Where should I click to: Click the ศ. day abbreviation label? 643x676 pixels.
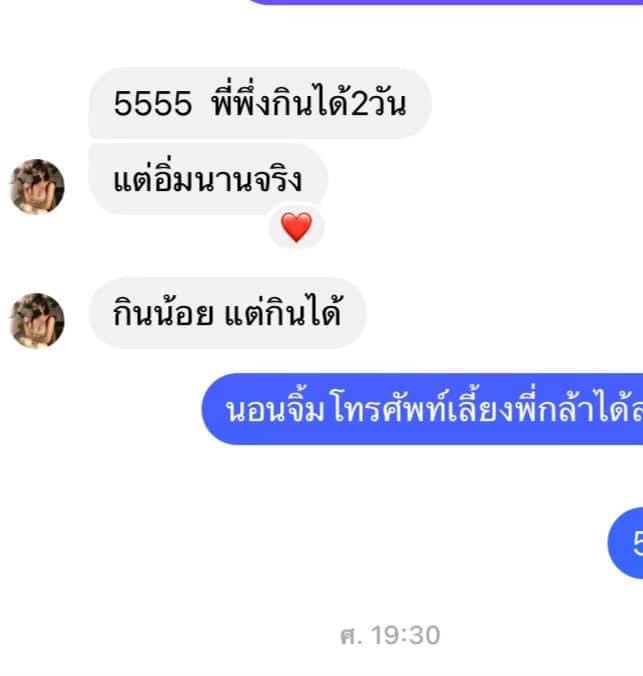pos(351,636)
